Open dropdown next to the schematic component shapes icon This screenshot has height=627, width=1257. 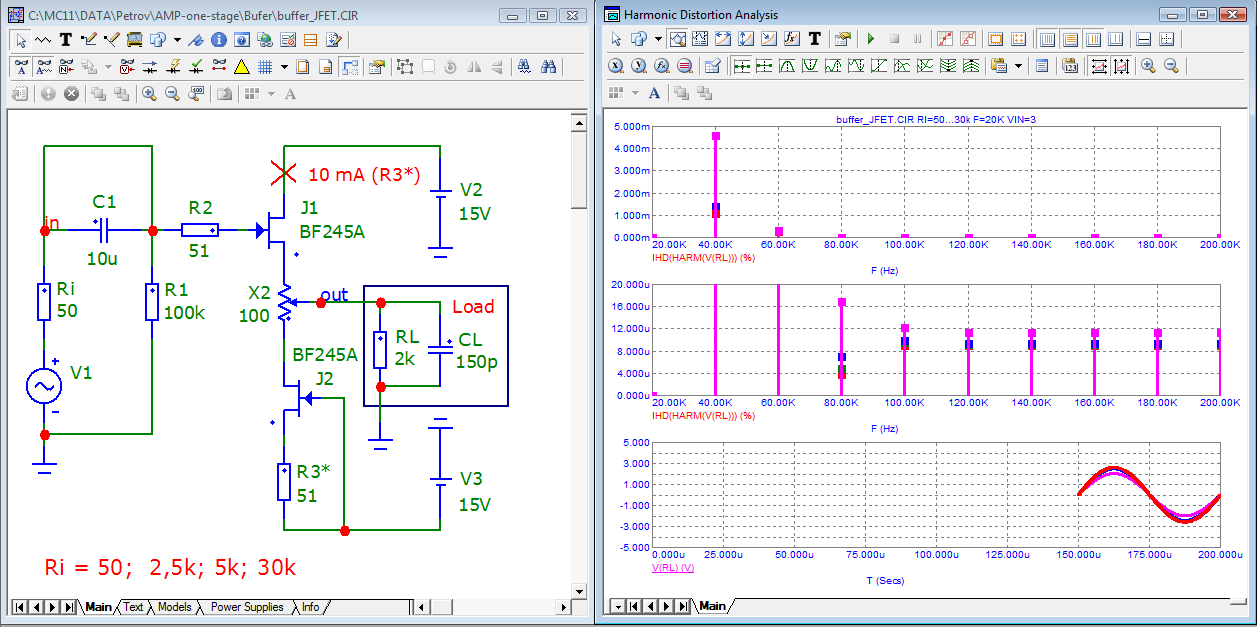pyautogui.click(x=177, y=40)
